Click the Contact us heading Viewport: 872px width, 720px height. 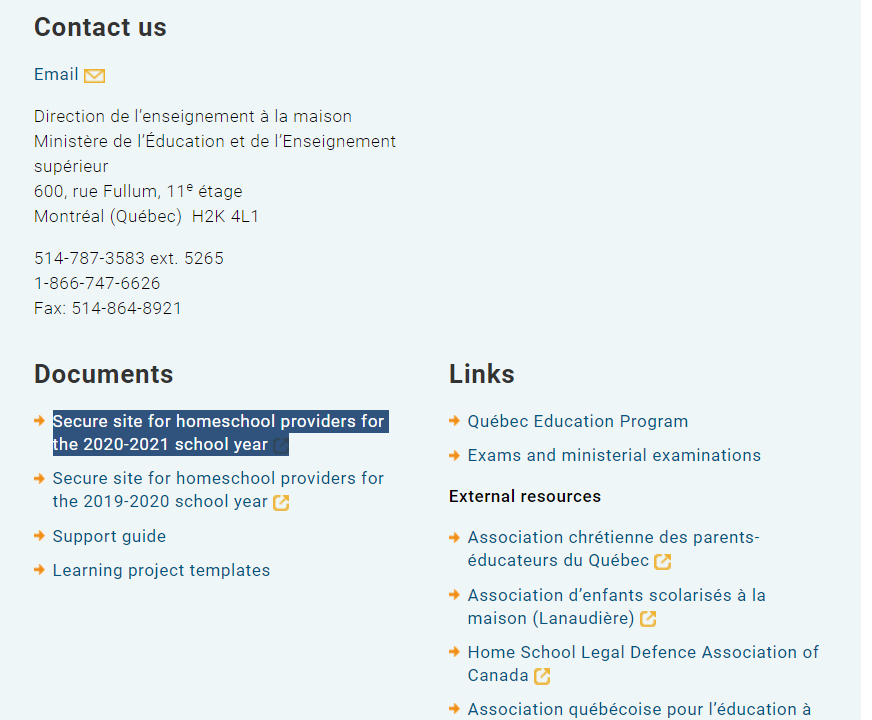coord(100,27)
